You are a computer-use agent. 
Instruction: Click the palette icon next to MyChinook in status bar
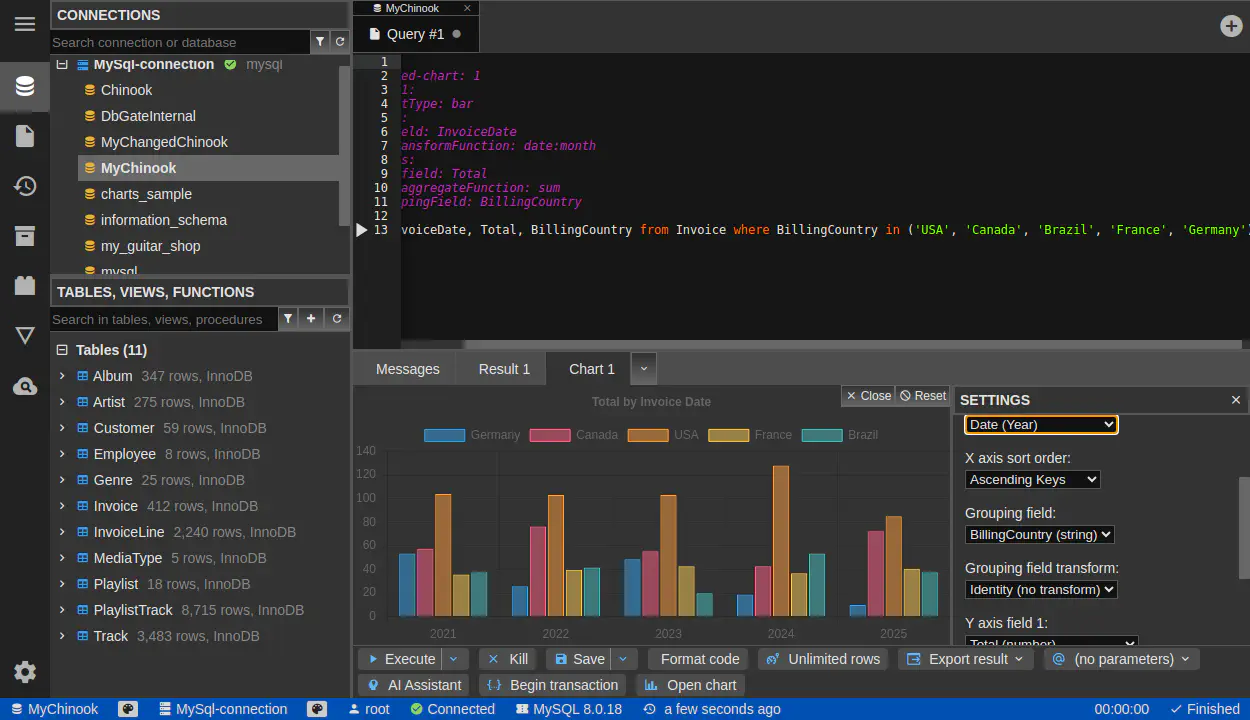[128, 709]
